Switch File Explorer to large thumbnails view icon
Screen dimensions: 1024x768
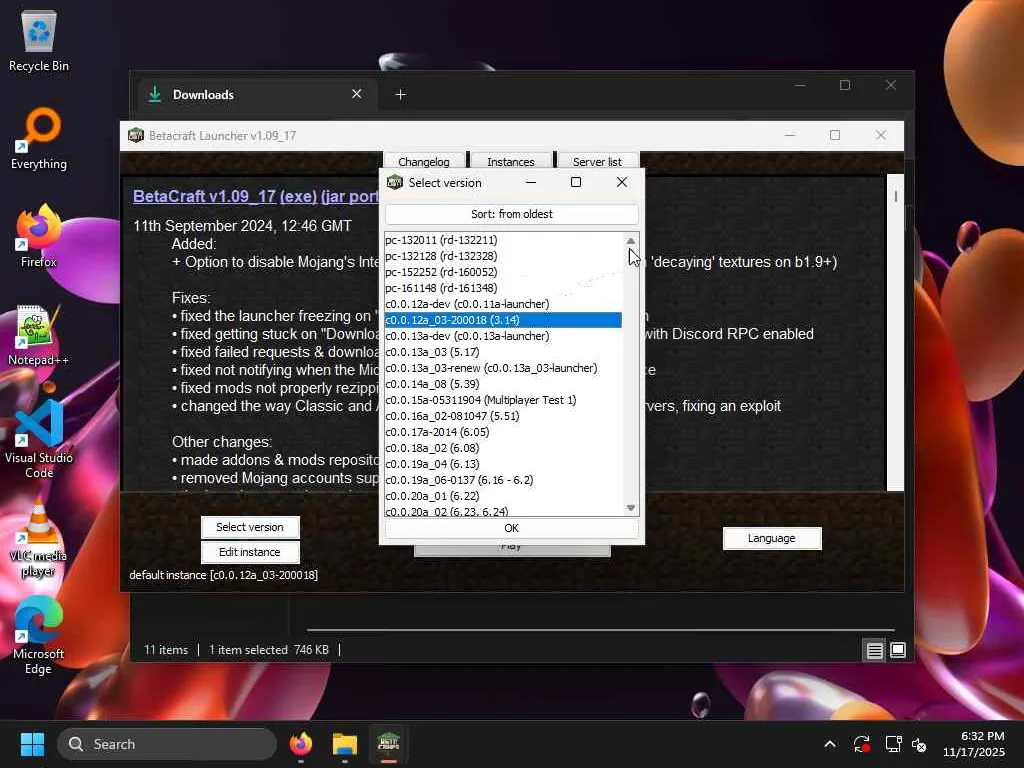[x=898, y=650]
